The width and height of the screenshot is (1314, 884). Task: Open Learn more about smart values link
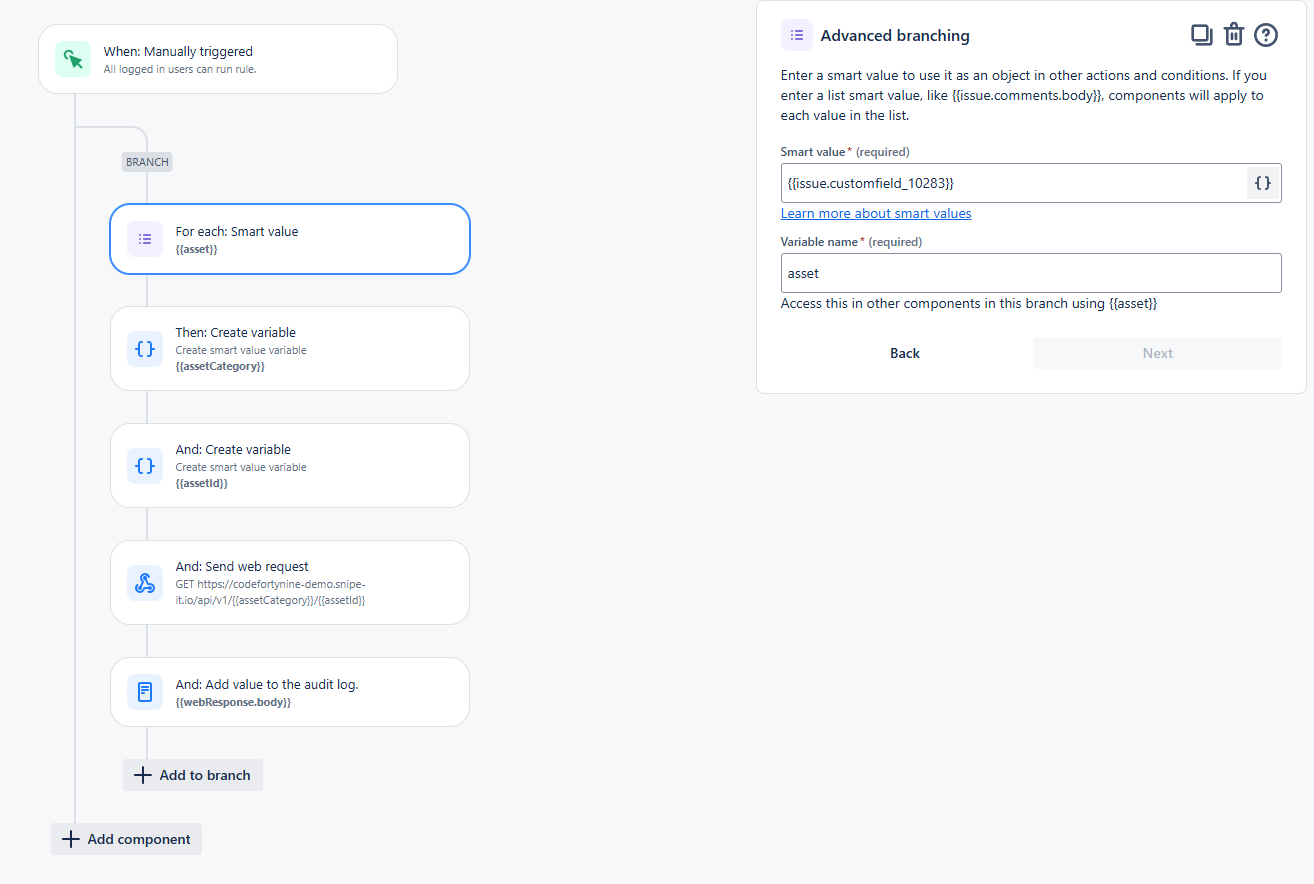pyautogui.click(x=876, y=213)
